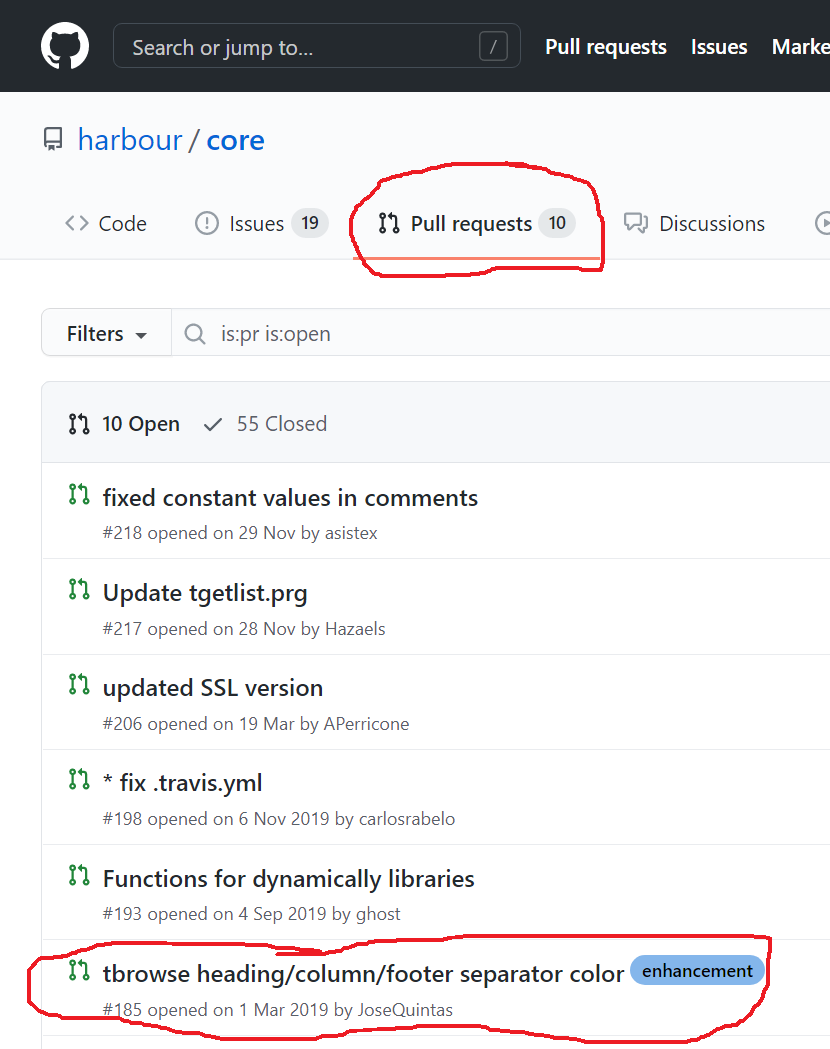
Task: Click open PR icon for fix .travis.yml
Action: (x=79, y=779)
